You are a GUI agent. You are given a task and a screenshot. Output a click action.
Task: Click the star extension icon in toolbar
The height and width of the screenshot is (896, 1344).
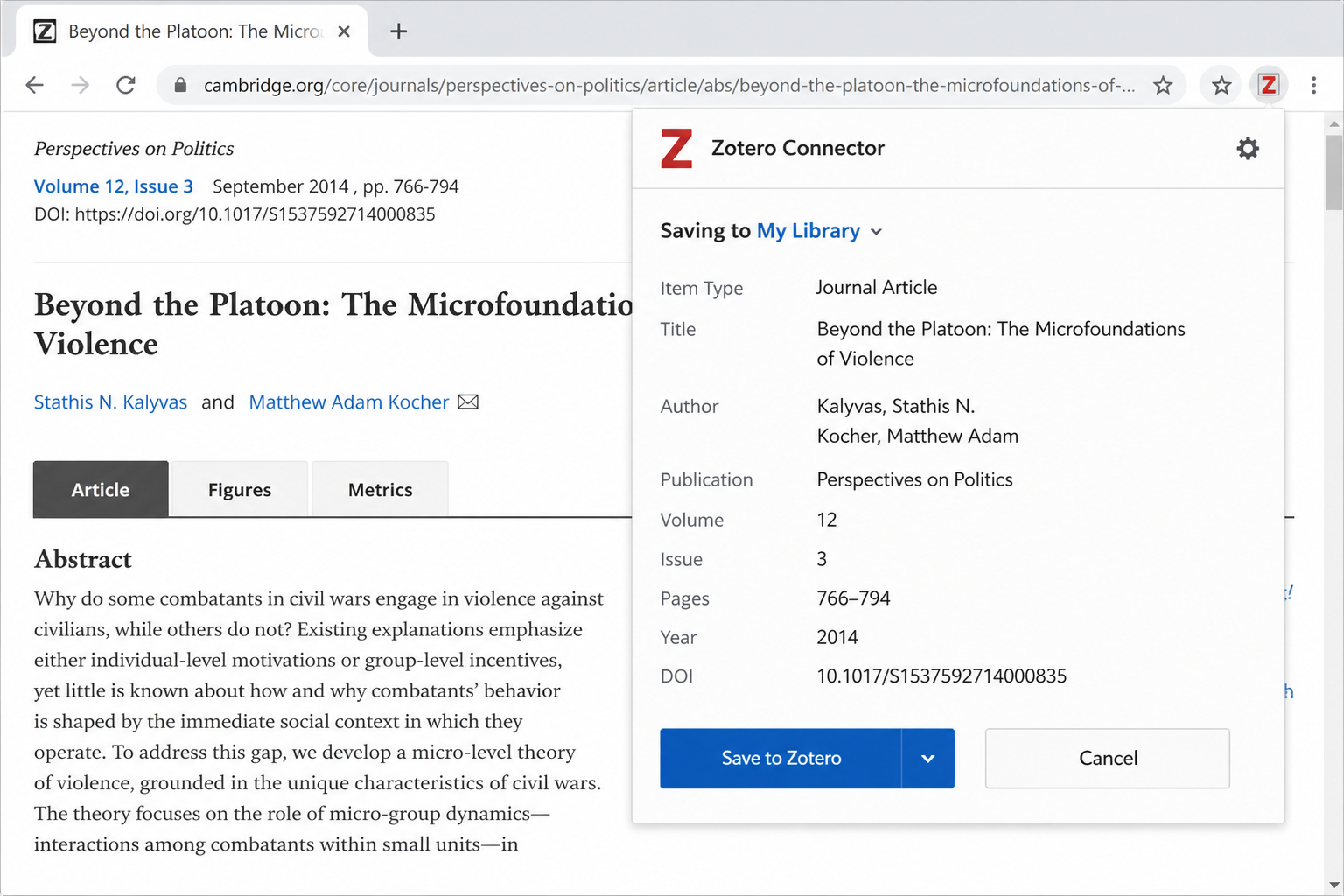(1221, 85)
